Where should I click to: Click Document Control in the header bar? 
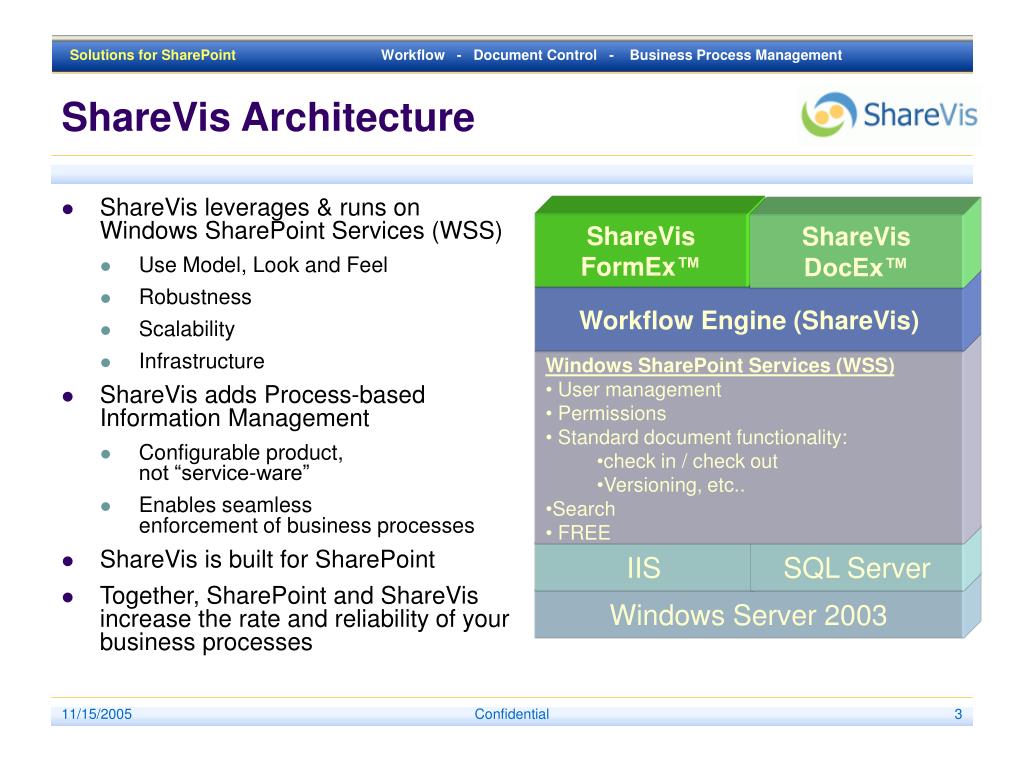pos(535,55)
